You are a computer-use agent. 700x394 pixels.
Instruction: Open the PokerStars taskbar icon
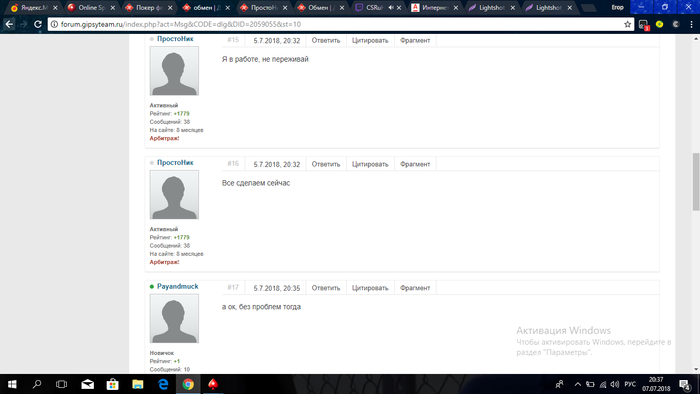pos(213,384)
